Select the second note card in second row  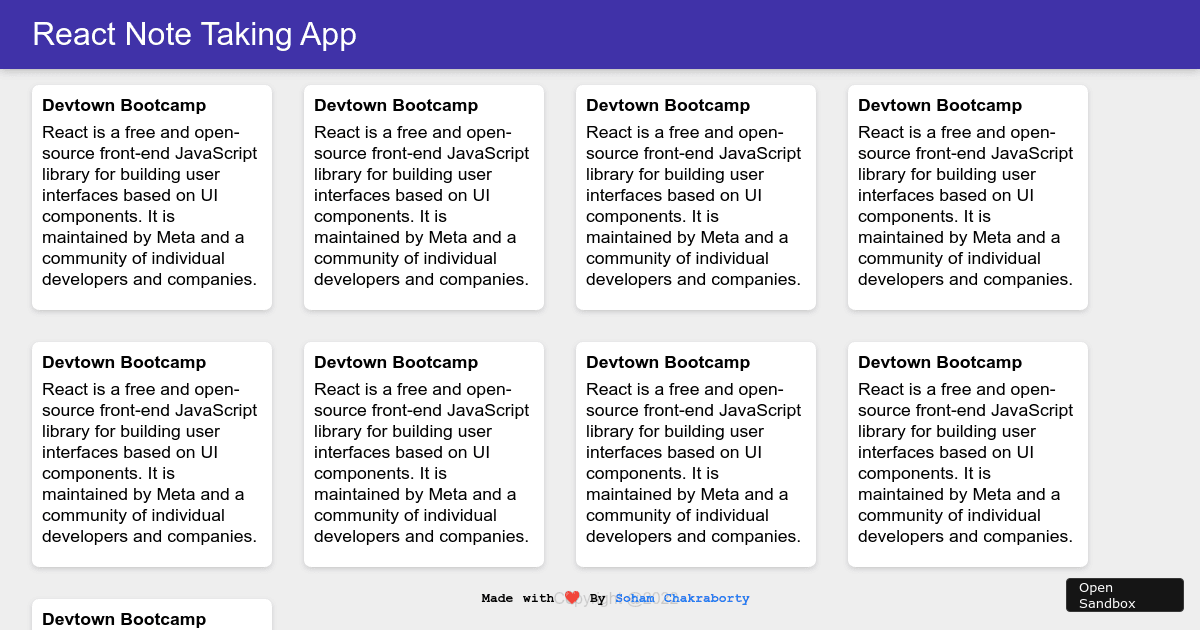(423, 453)
